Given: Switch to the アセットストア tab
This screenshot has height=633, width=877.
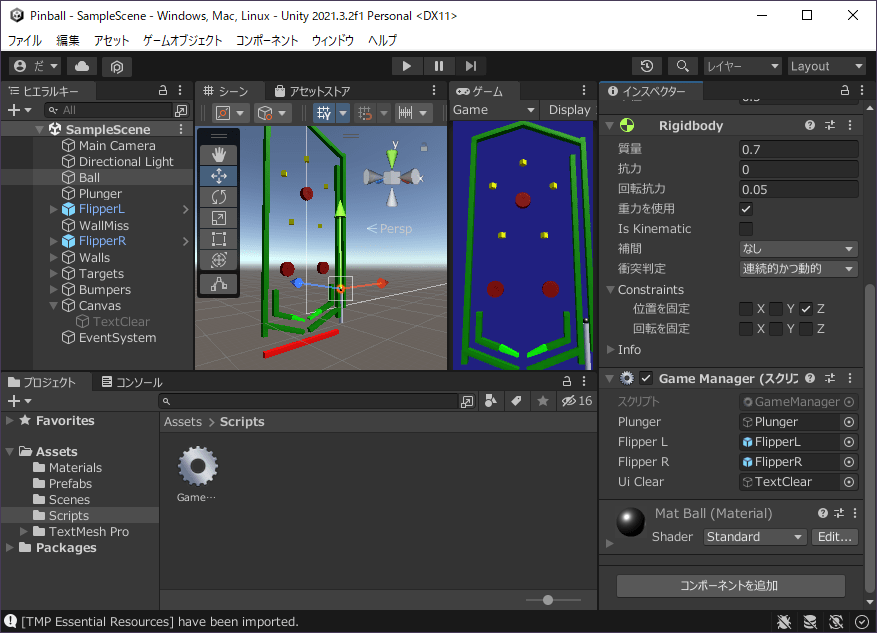Looking at the screenshot, I should (313, 91).
